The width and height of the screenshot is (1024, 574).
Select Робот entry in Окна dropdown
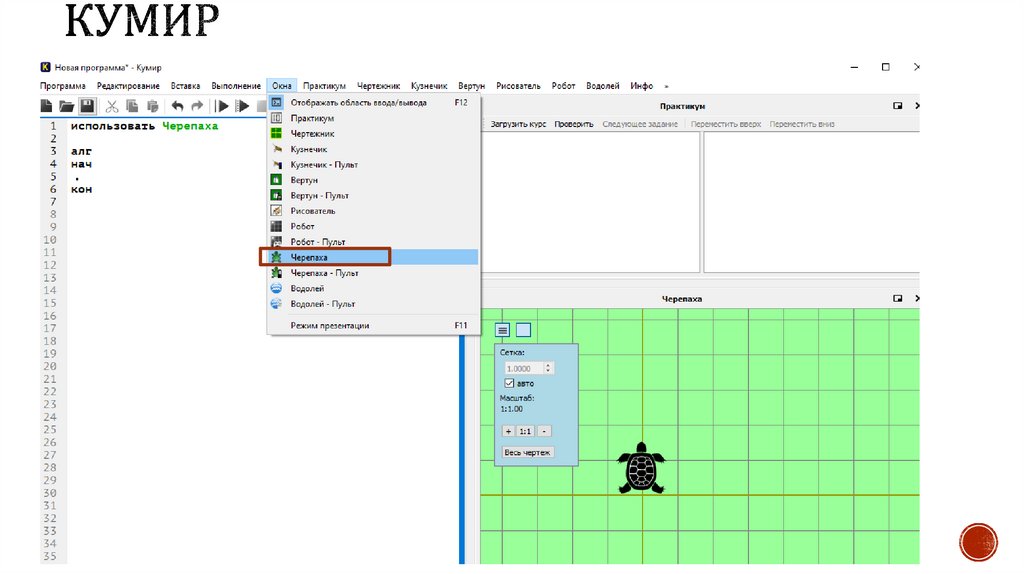[373, 226]
